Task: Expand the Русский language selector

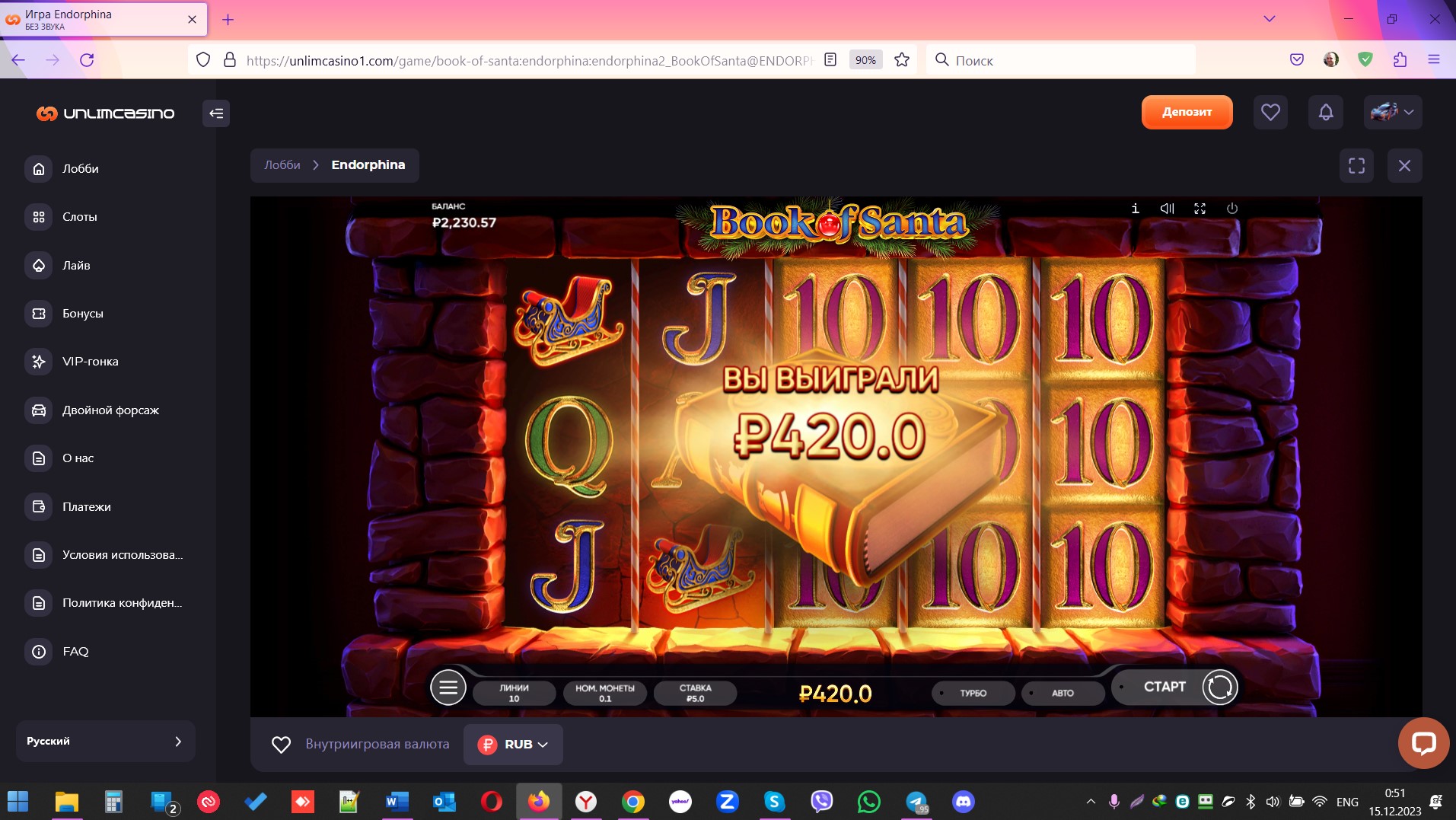Action: (x=106, y=741)
